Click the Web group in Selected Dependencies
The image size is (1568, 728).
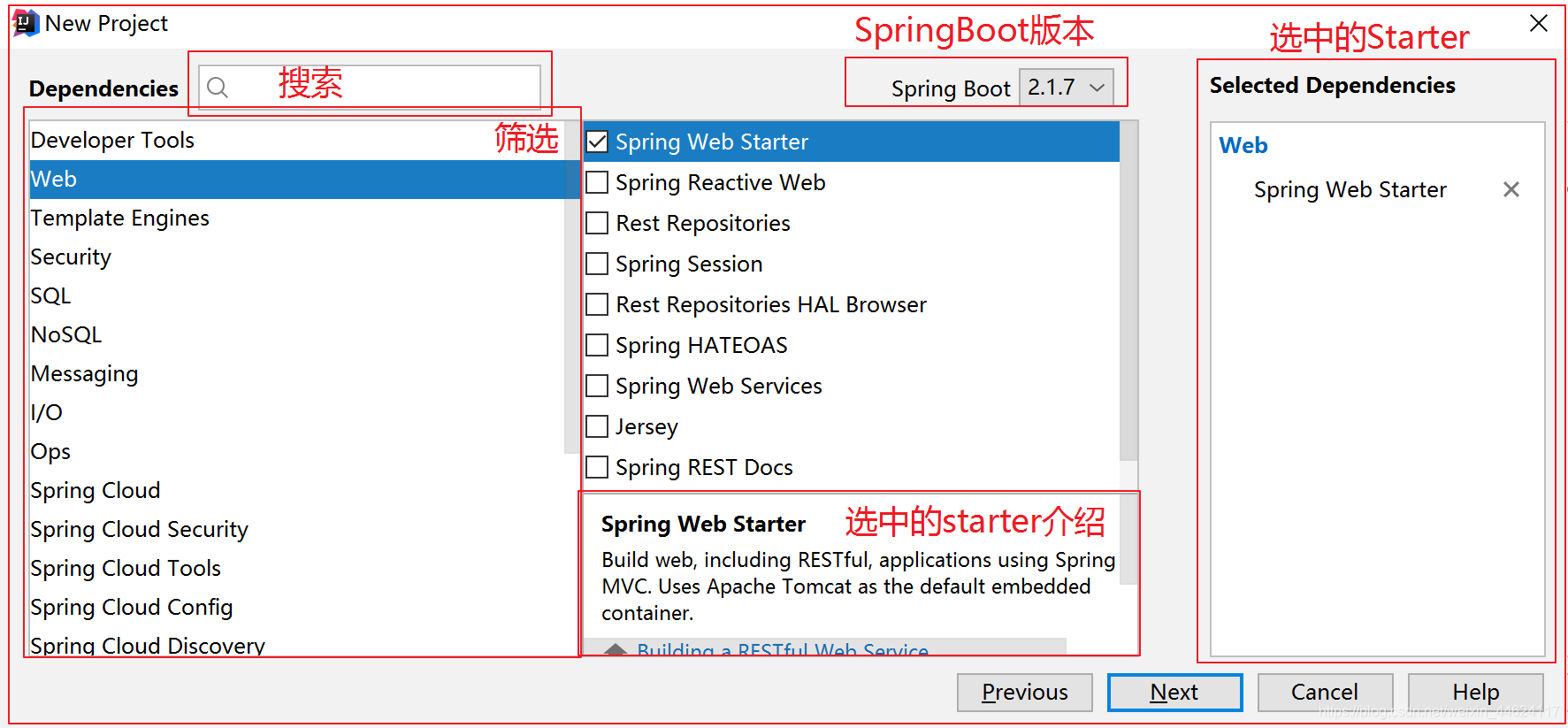pos(1243,145)
